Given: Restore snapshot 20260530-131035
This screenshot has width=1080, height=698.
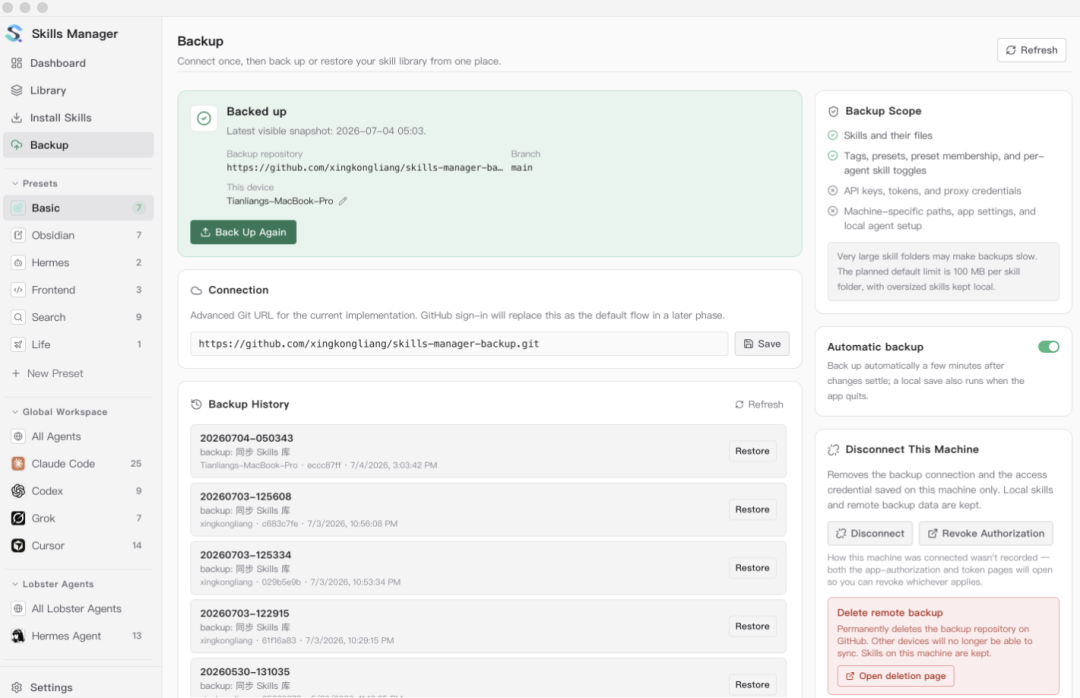Looking at the screenshot, I should click(x=751, y=685).
